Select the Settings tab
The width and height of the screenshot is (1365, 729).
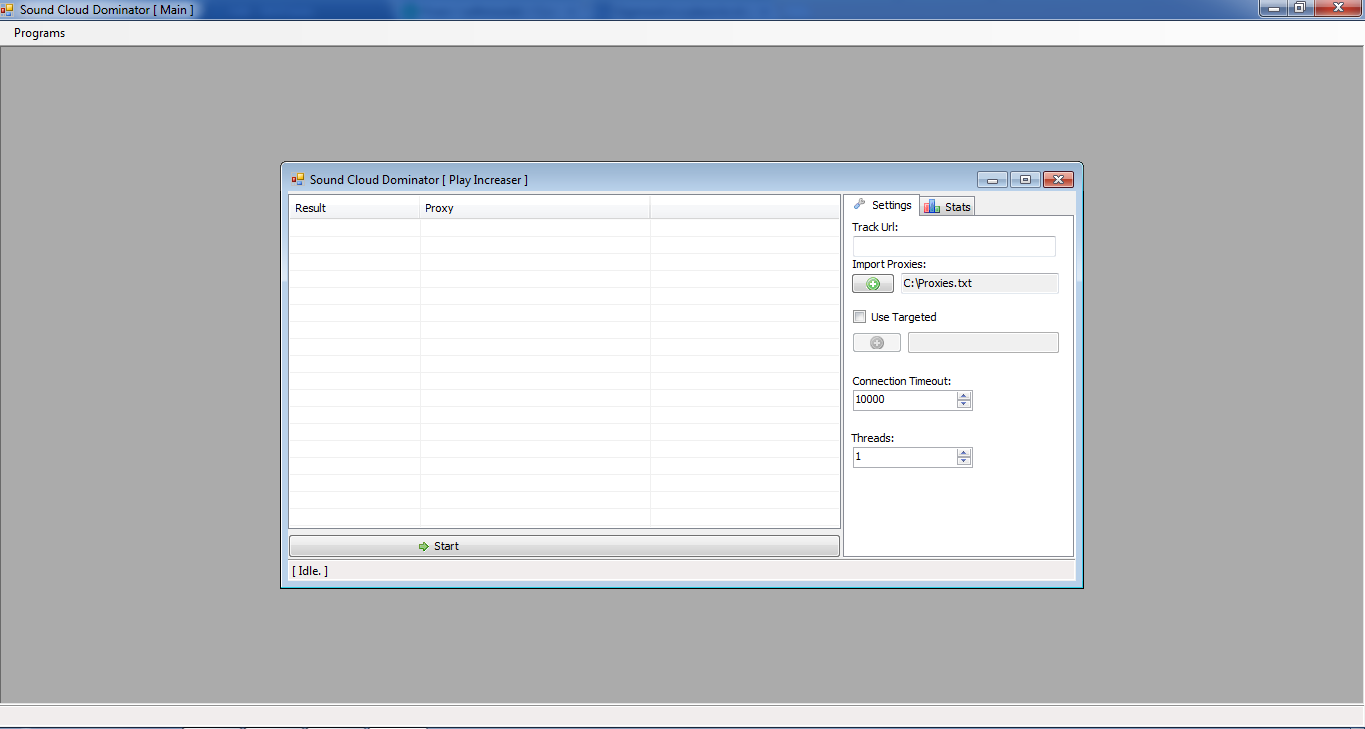pos(882,205)
